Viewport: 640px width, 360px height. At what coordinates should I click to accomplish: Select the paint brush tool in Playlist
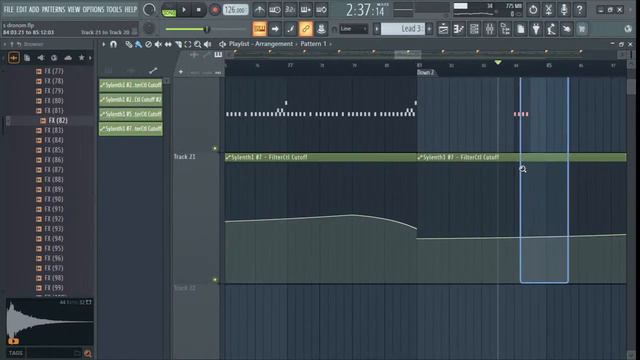(x=138, y=44)
